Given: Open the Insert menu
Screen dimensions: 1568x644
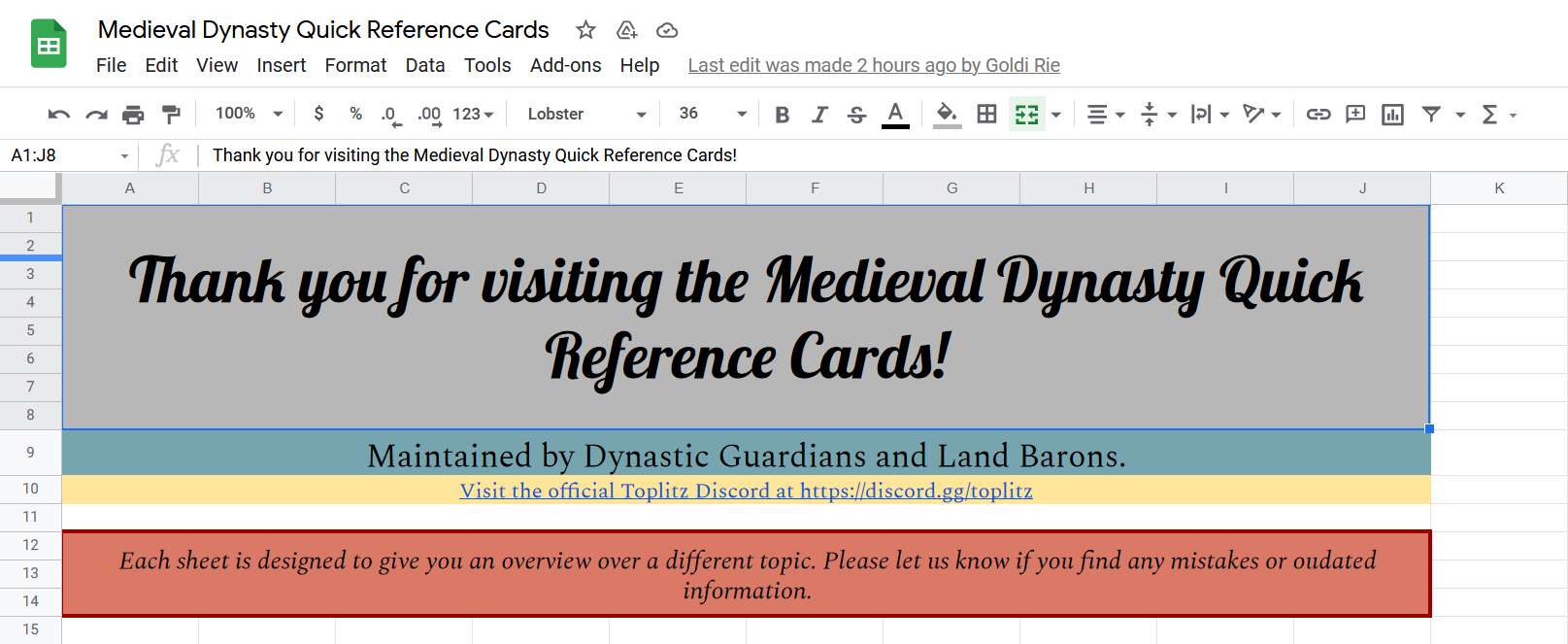Looking at the screenshot, I should (282, 65).
